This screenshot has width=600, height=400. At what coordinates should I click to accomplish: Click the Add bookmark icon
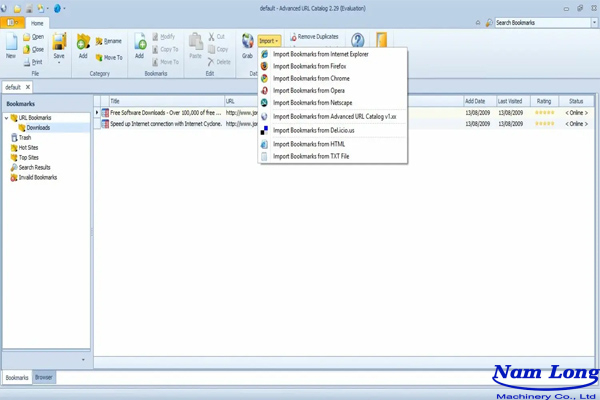[x=140, y=45]
